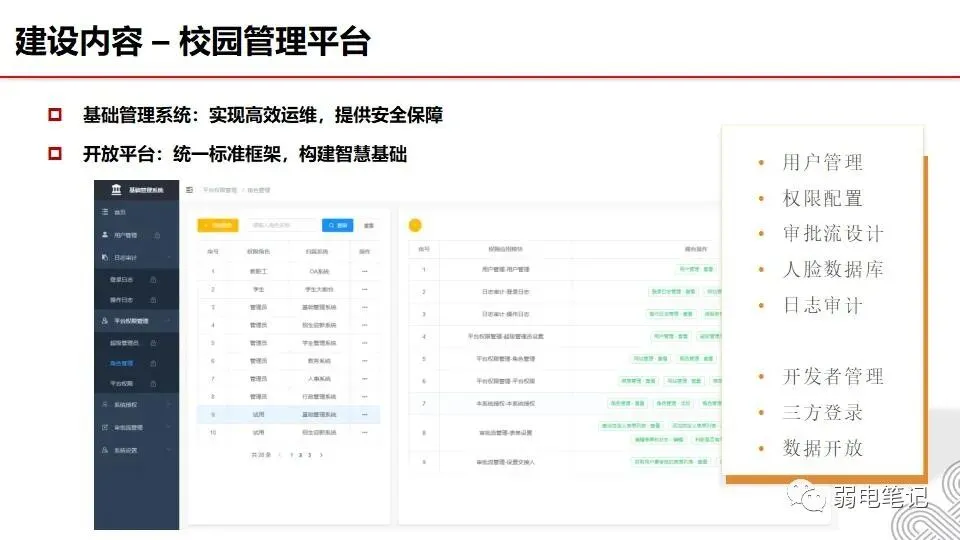The width and height of the screenshot is (960, 540).
Task: Expand the 系统设置 sidebar menu chevron
Action: (x=169, y=450)
